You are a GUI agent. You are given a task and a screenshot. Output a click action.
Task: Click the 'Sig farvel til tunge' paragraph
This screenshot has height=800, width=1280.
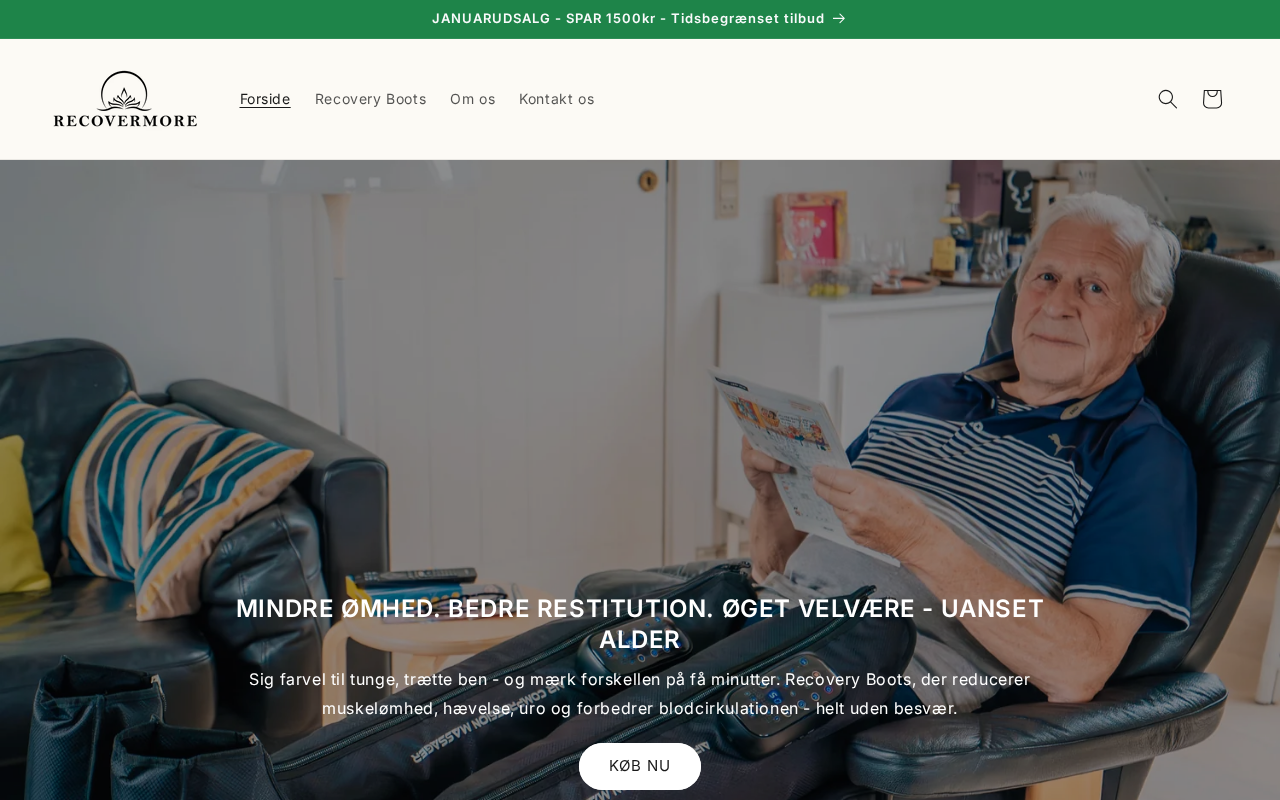pyautogui.click(x=640, y=694)
